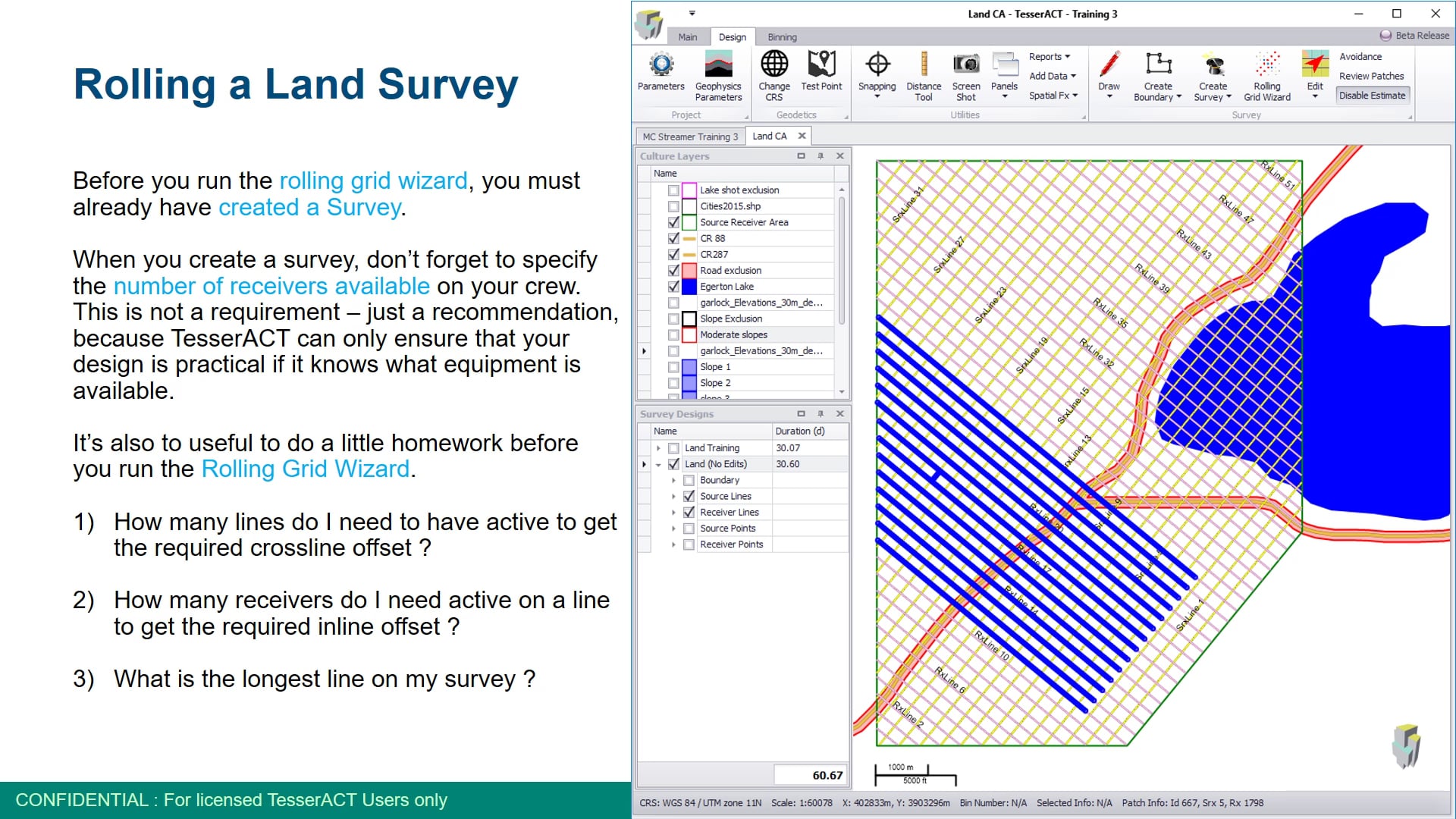Screen dimensions: 1456x819
Task: Enable the Receiver Points checkbox
Action: pyautogui.click(x=689, y=544)
